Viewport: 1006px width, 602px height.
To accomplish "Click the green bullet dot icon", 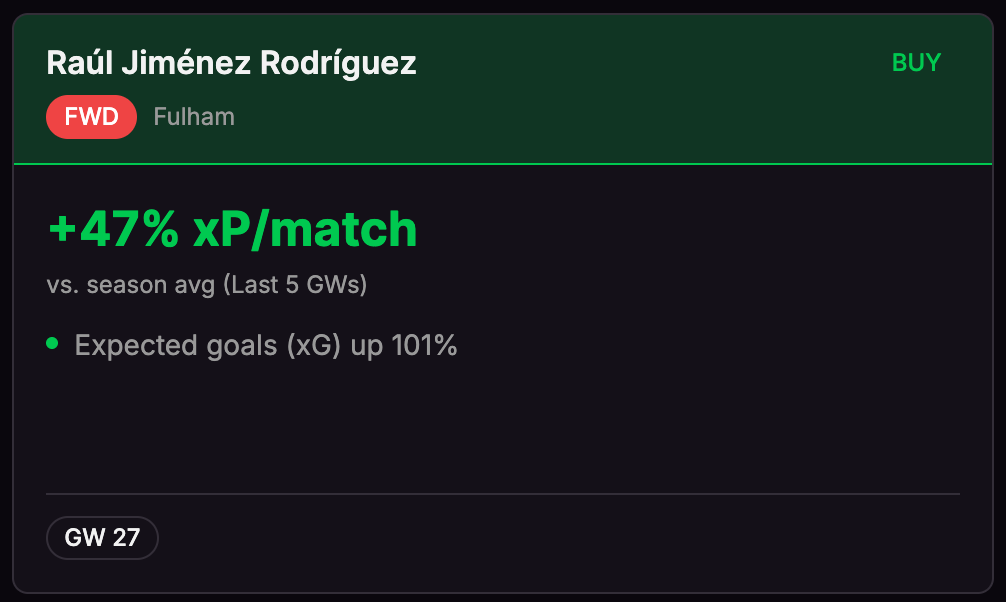I will pyautogui.click(x=52, y=344).
